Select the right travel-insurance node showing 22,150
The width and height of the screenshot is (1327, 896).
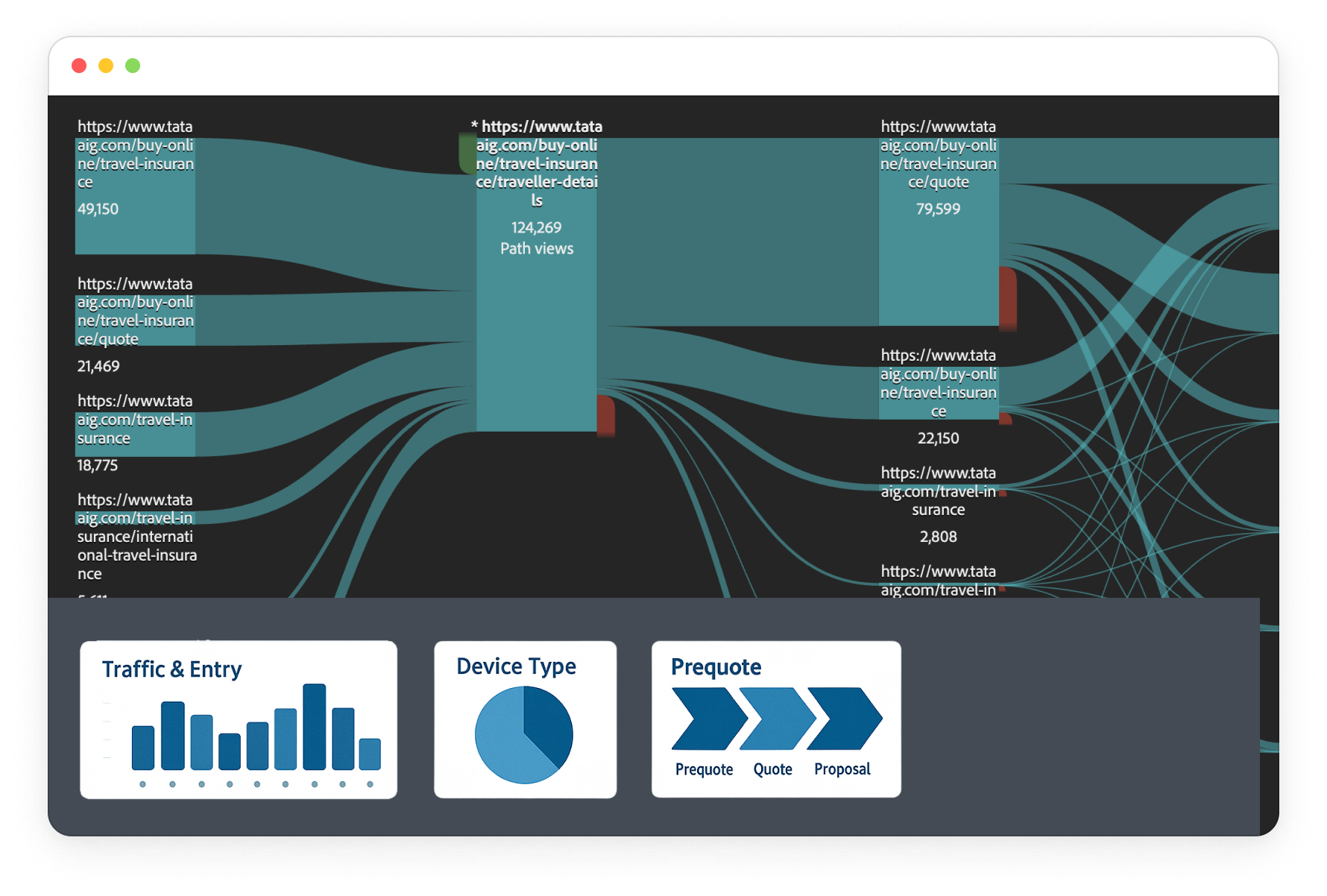pyautogui.click(x=939, y=393)
